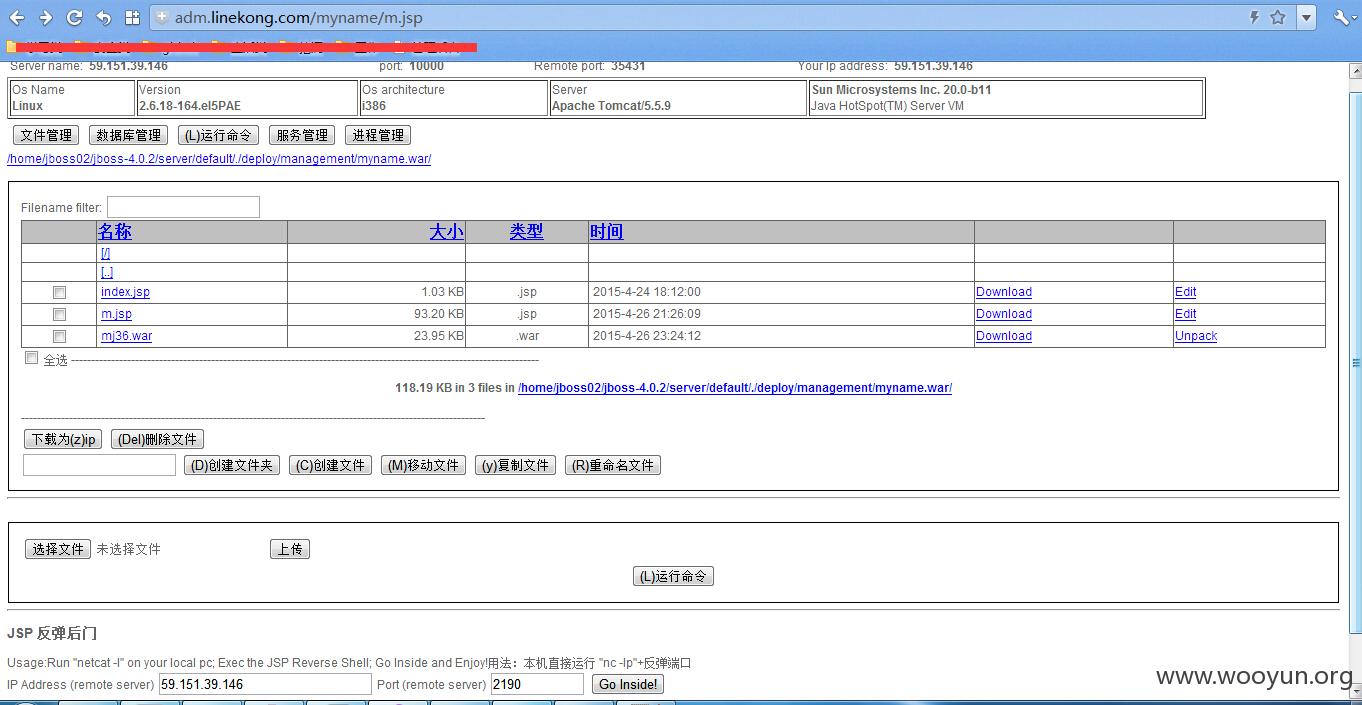Edit the index.jsp file
Viewport: 1362px width, 705px height.
tap(1186, 292)
